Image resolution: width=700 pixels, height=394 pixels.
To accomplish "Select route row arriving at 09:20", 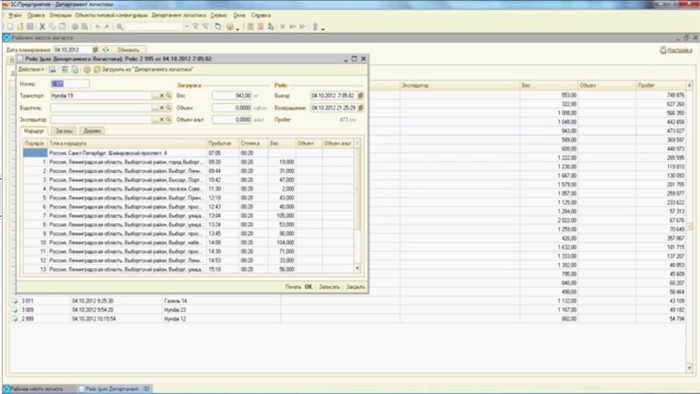I will tap(188, 162).
